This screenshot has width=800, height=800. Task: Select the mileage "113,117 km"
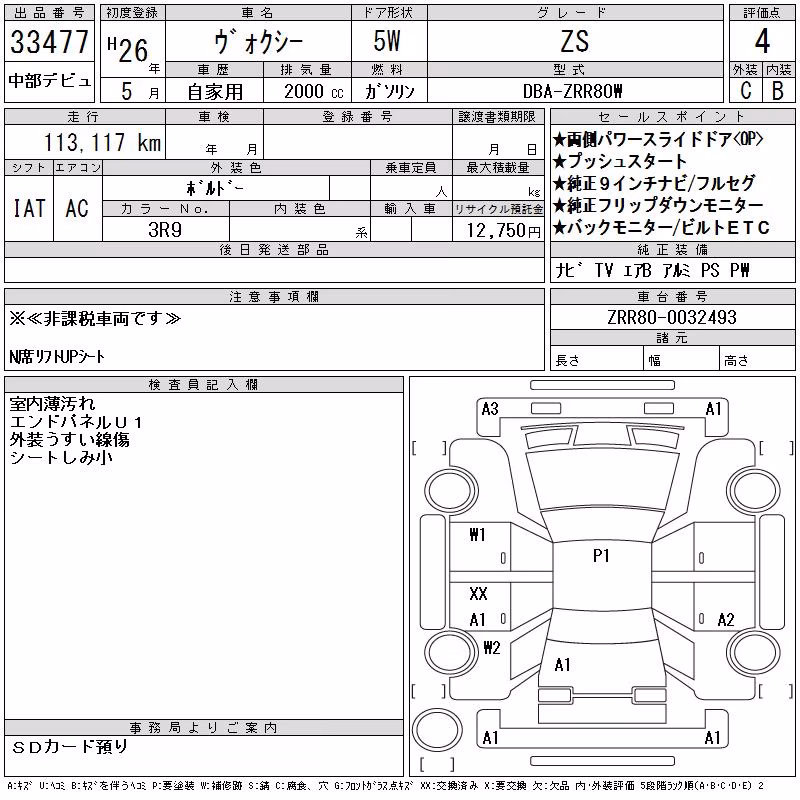[x=103, y=142]
